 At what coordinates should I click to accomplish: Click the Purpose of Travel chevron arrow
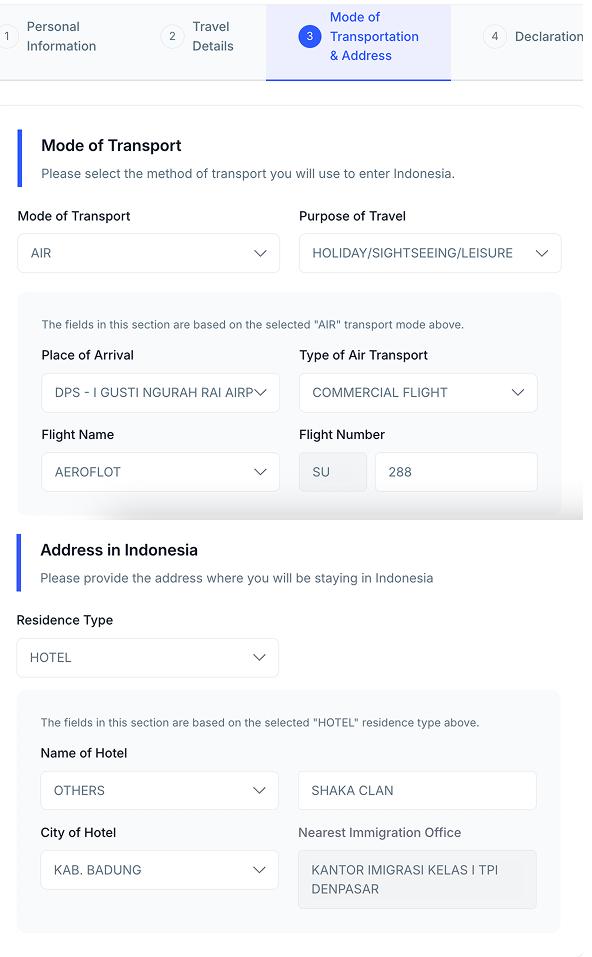point(541,253)
